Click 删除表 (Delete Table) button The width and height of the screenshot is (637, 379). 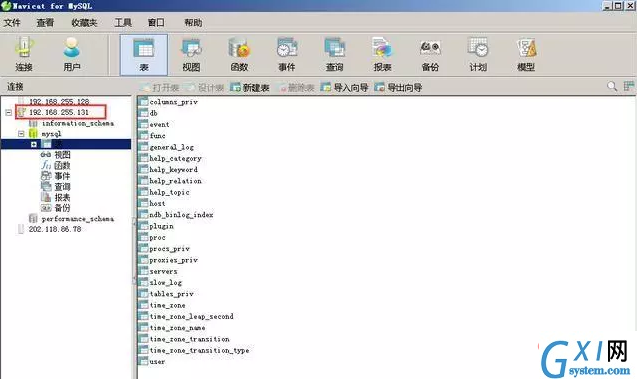coord(295,87)
